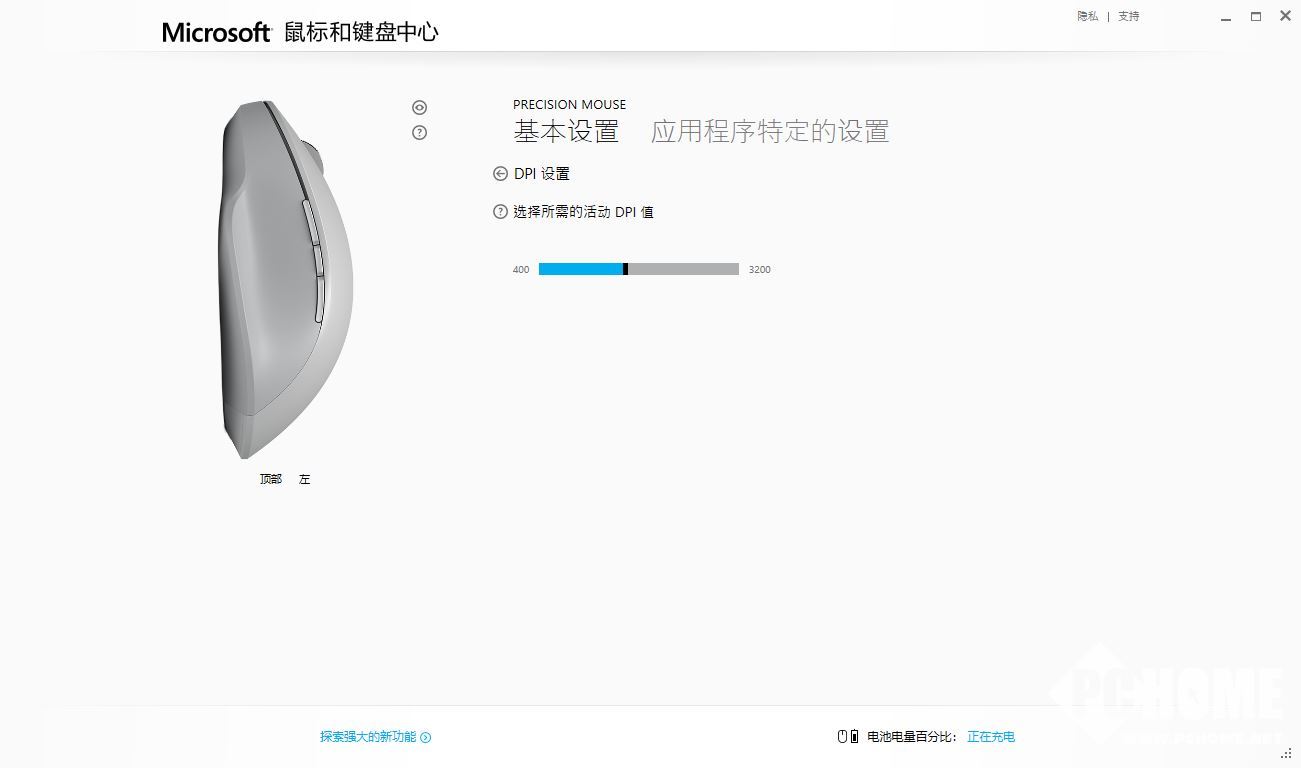Show the 左 view of the mouse

coord(304,479)
